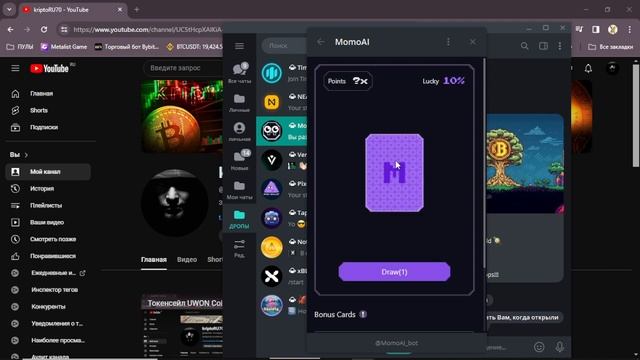The height and width of the screenshot is (360, 640).
Task: Open Плейлисты in YouTube sidebar
Action: point(48,205)
